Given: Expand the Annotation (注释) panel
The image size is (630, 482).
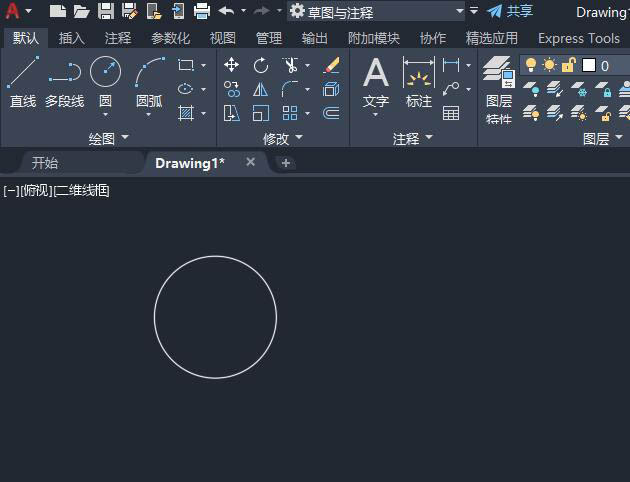Looking at the screenshot, I should pyautogui.click(x=413, y=139).
